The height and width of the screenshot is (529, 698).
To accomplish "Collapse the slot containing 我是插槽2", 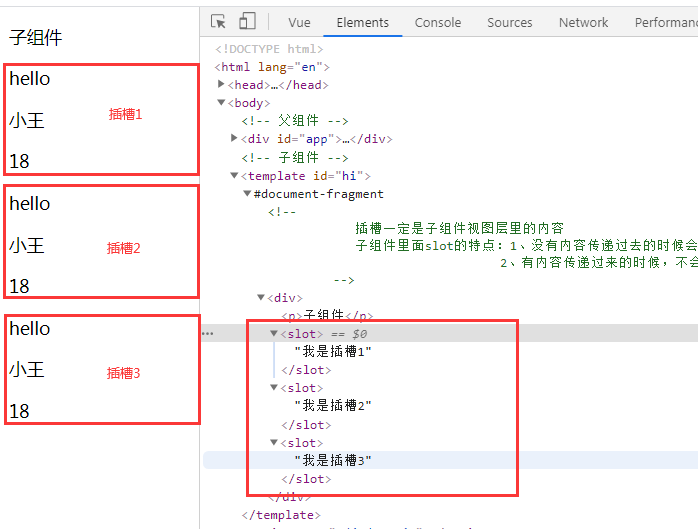I will tap(274, 388).
